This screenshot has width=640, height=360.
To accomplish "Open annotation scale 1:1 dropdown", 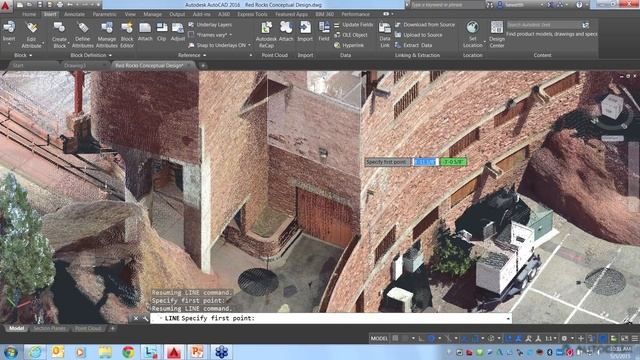I will click(x=551, y=338).
